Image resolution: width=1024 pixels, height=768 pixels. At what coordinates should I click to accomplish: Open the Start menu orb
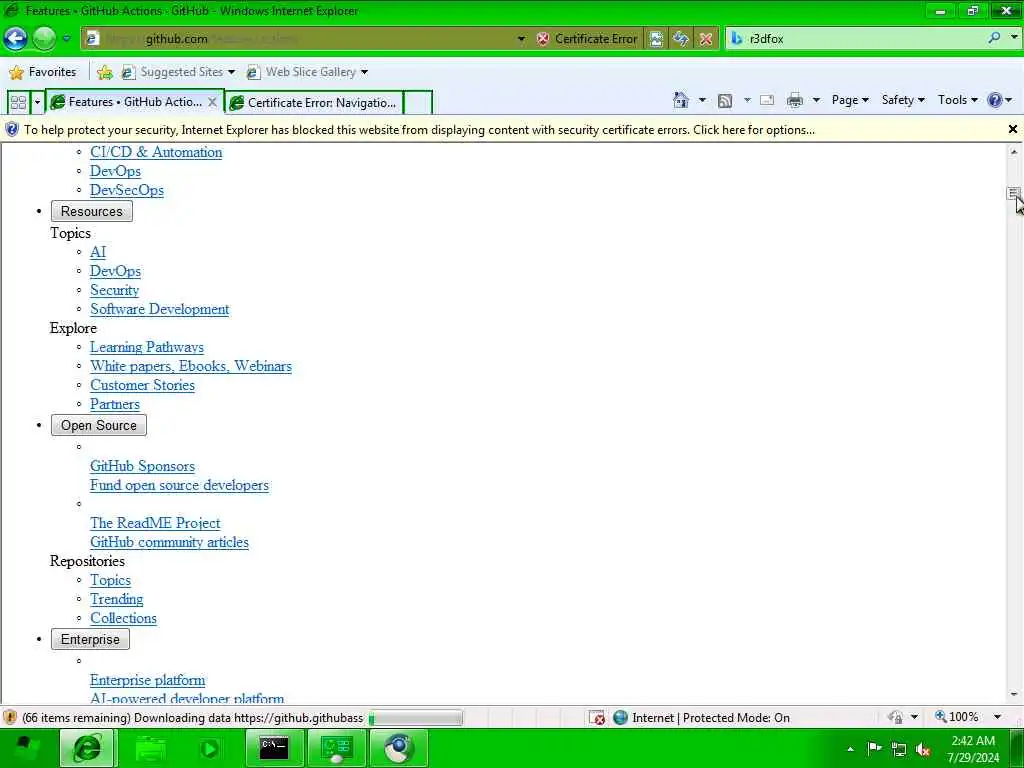[x=26, y=748]
